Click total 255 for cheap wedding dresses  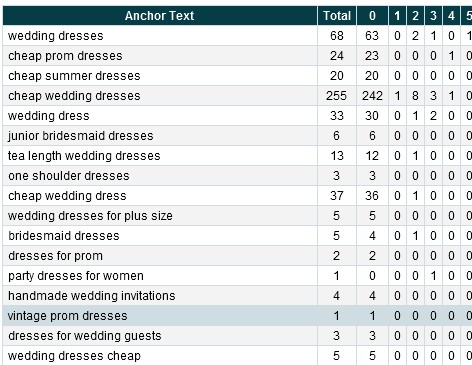(336, 96)
